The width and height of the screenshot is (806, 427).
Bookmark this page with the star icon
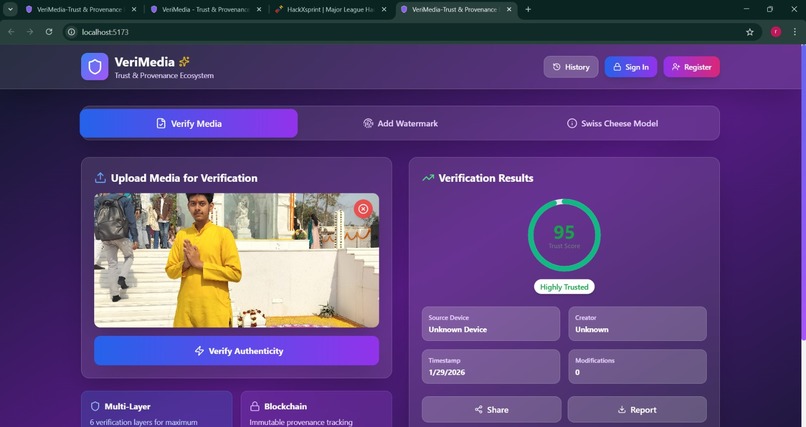(x=750, y=32)
